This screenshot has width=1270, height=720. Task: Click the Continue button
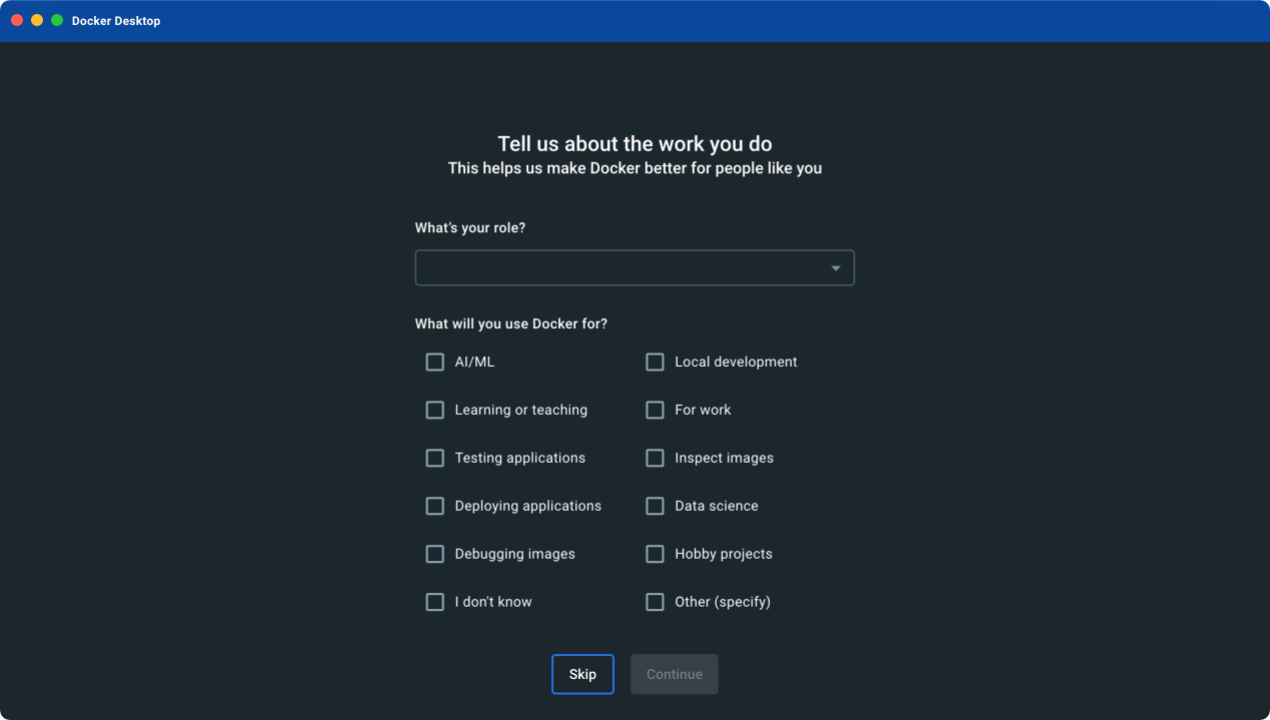click(674, 674)
